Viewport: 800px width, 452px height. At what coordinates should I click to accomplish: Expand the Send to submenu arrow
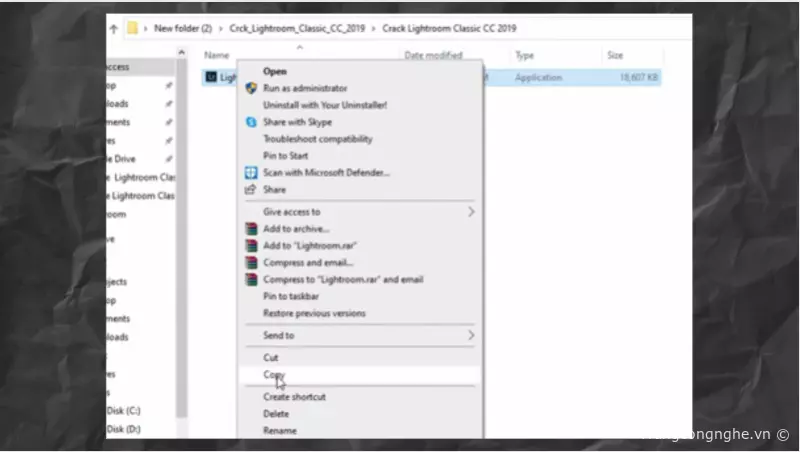[x=471, y=335]
